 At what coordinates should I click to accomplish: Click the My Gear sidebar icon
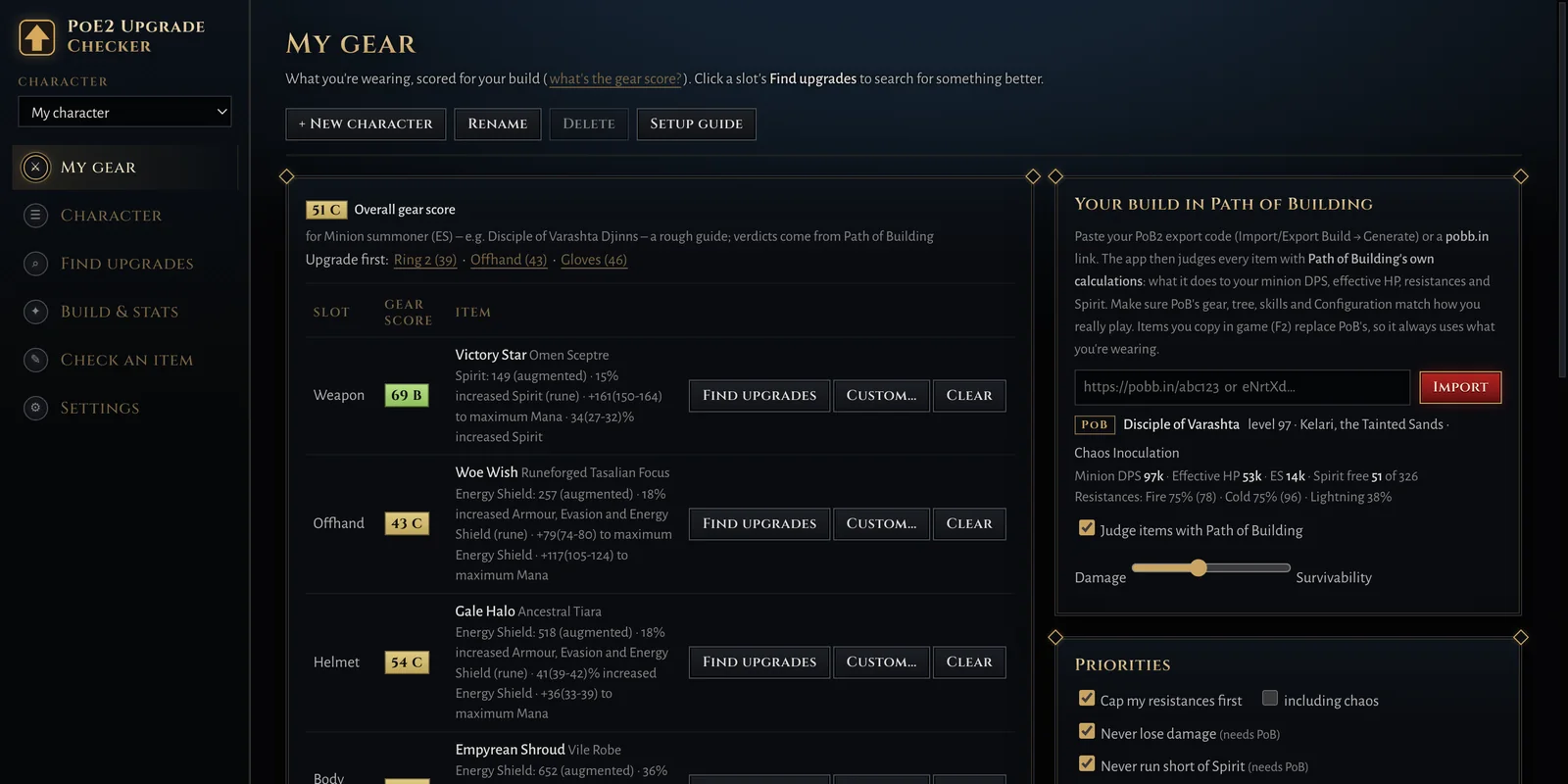click(x=35, y=168)
